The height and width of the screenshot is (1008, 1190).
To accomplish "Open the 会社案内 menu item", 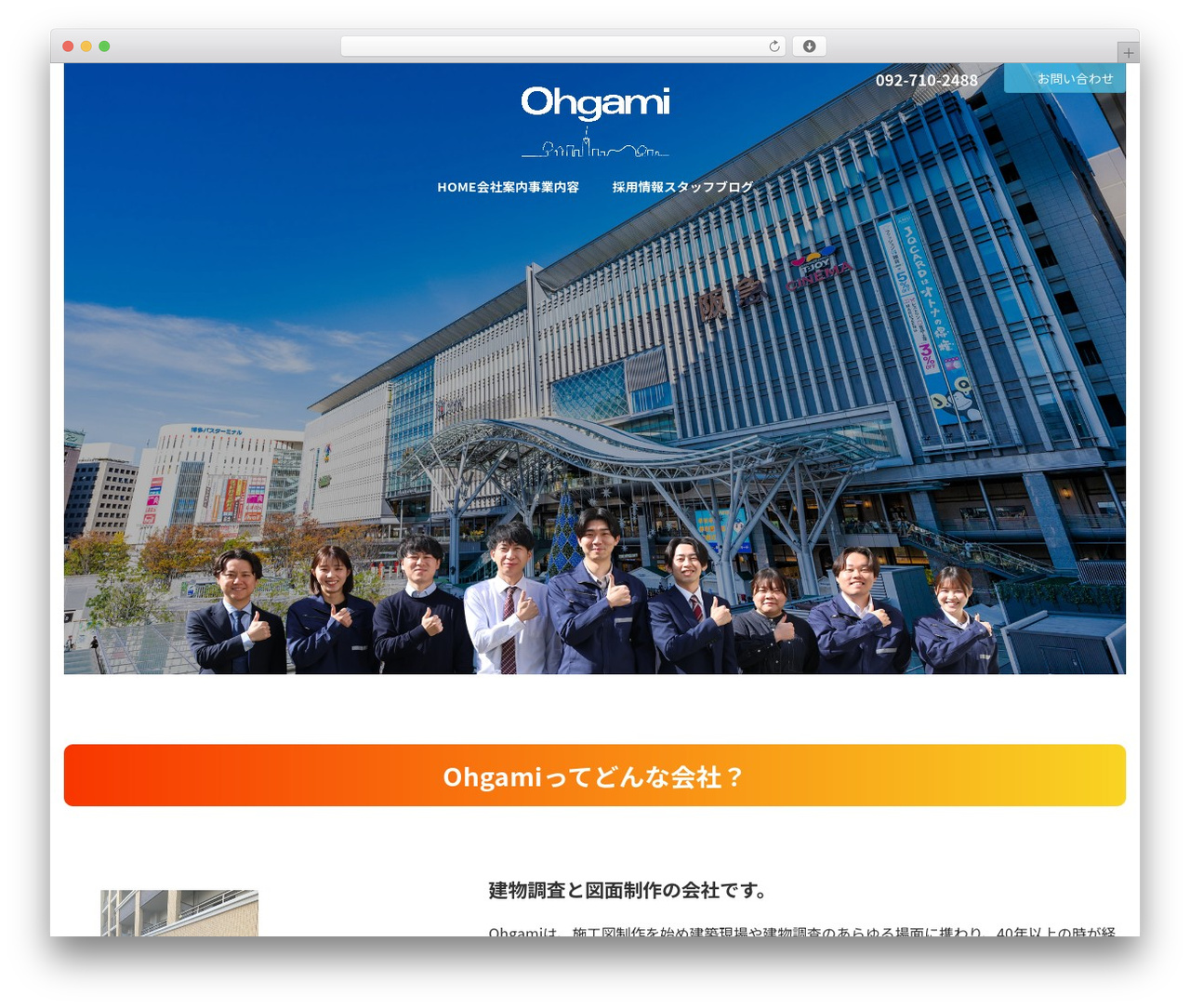I will click(502, 187).
